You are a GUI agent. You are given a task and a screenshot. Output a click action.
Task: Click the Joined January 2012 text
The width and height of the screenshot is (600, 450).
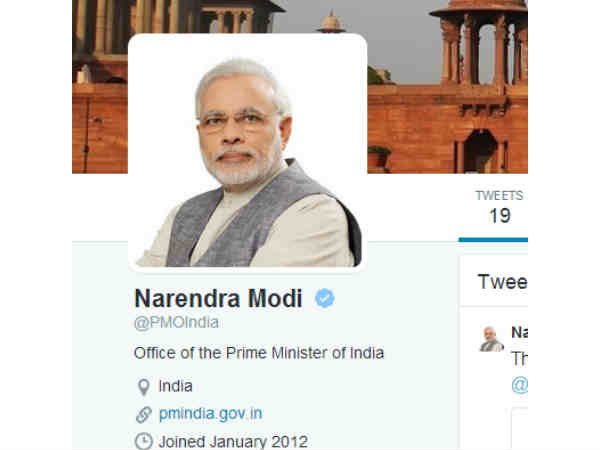pyautogui.click(x=233, y=442)
